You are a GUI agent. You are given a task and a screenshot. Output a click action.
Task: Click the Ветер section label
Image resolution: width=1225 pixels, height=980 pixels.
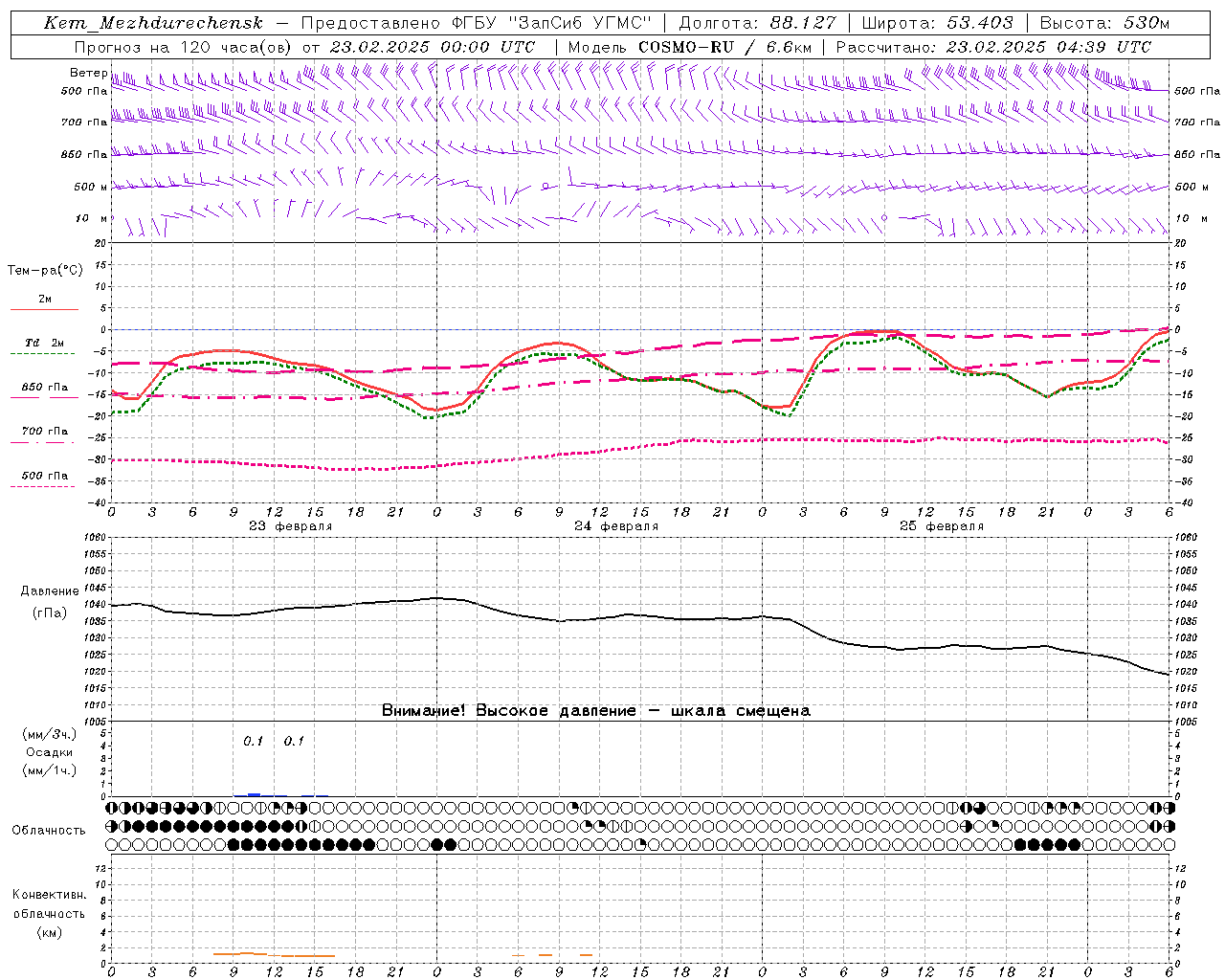click(88, 73)
